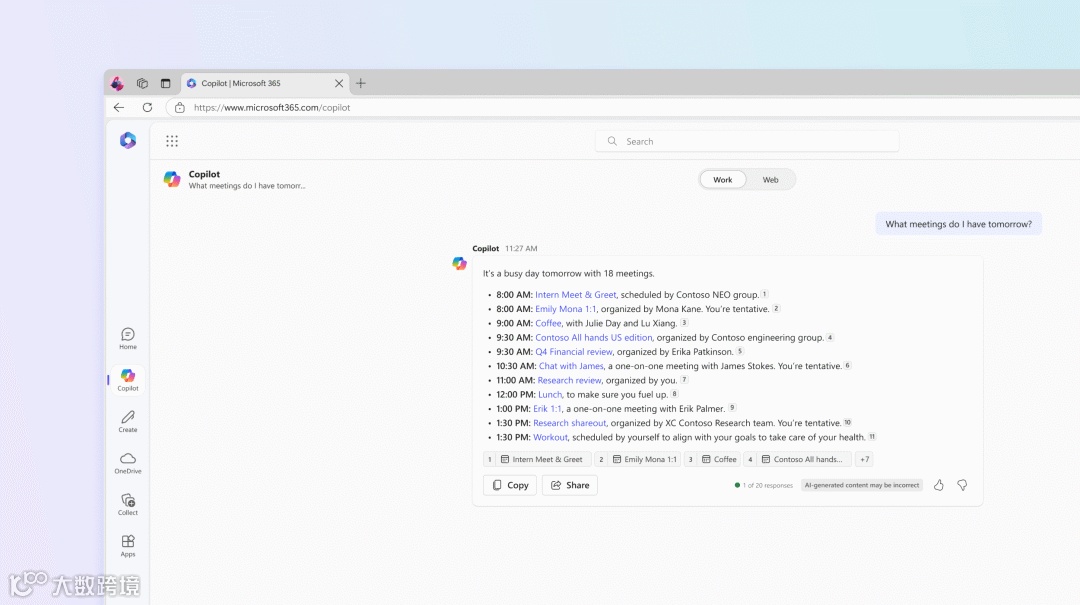Click the 1 of 20 responses indicator
Viewport: 1080px width, 605px height.
pyautogui.click(x=764, y=485)
